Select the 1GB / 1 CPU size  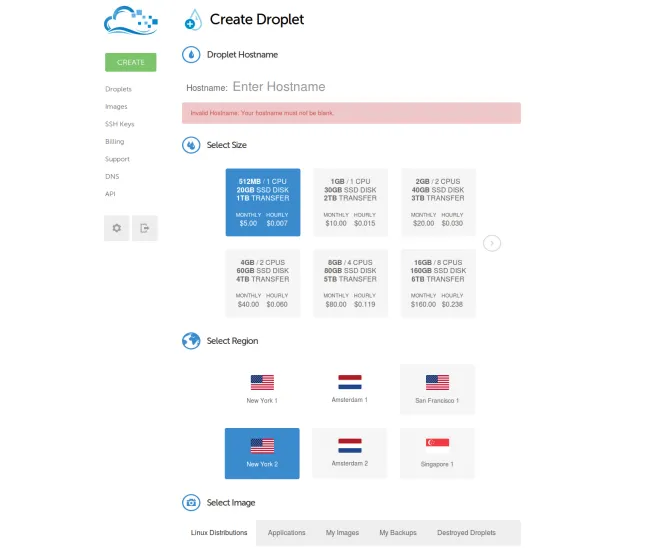pyautogui.click(x=350, y=202)
